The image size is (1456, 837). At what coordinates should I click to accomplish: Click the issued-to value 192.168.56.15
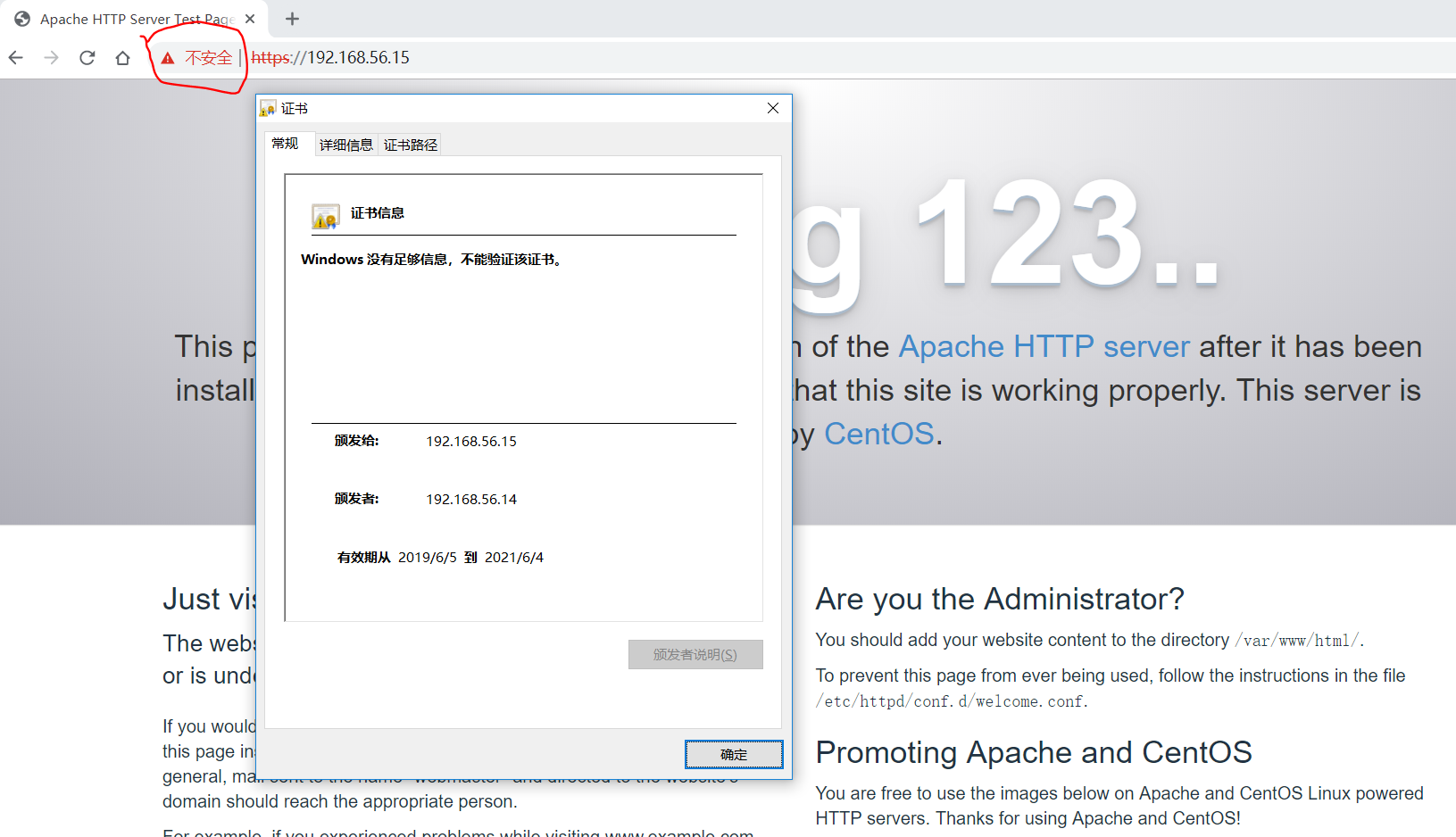[x=471, y=441]
